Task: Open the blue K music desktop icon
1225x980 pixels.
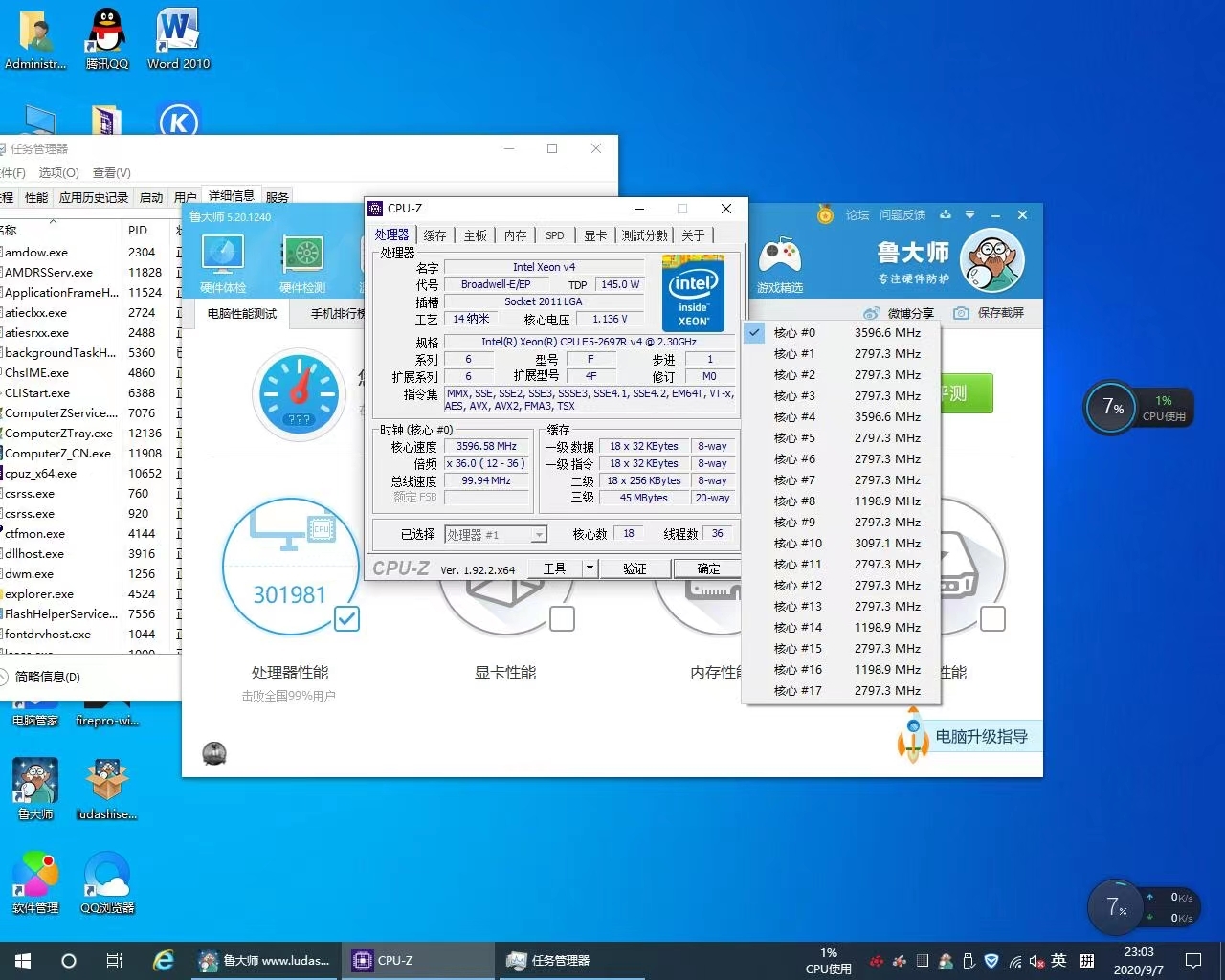Action: [178, 122]
